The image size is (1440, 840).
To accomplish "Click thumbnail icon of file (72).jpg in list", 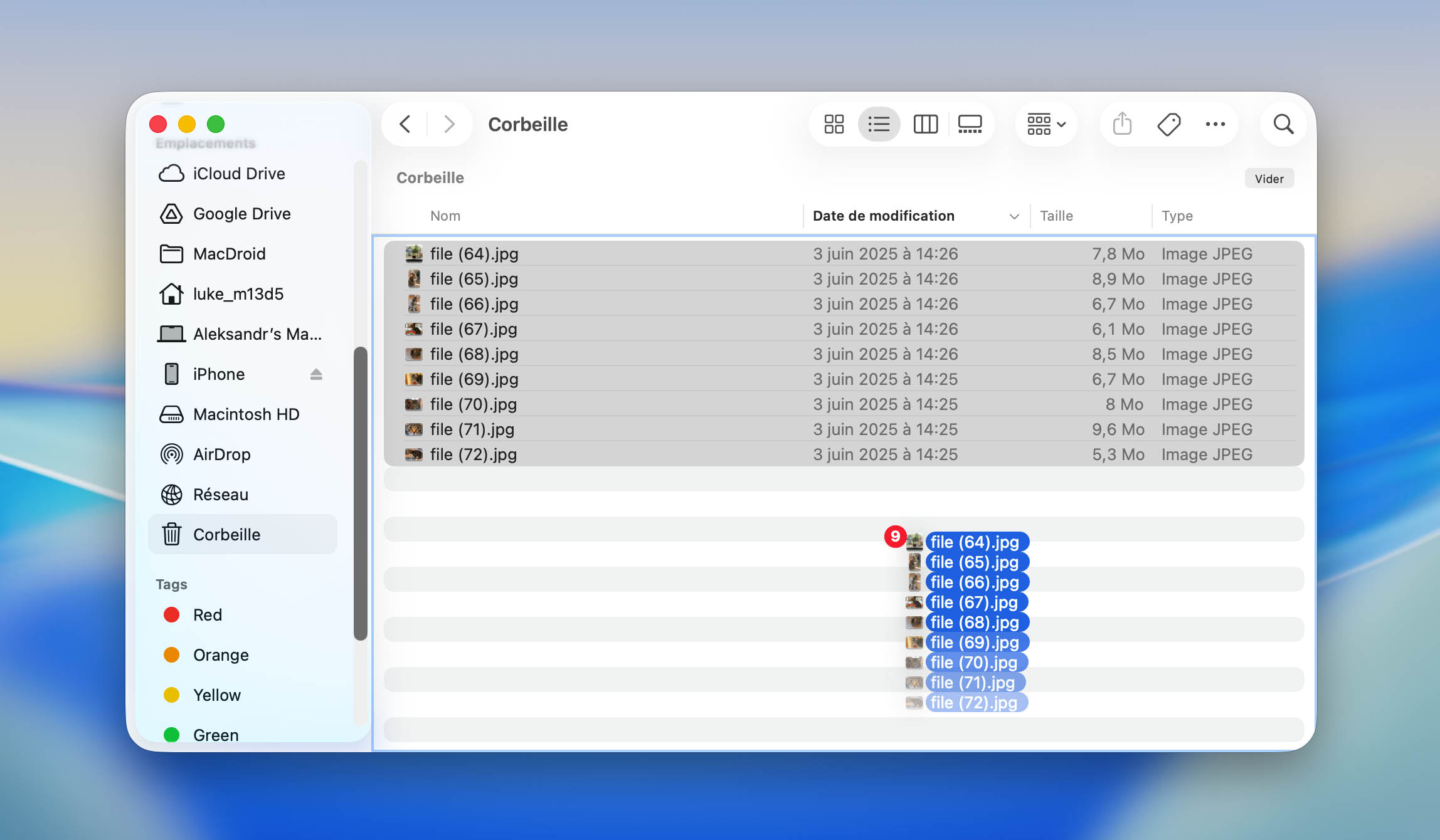I will [413, 454].
